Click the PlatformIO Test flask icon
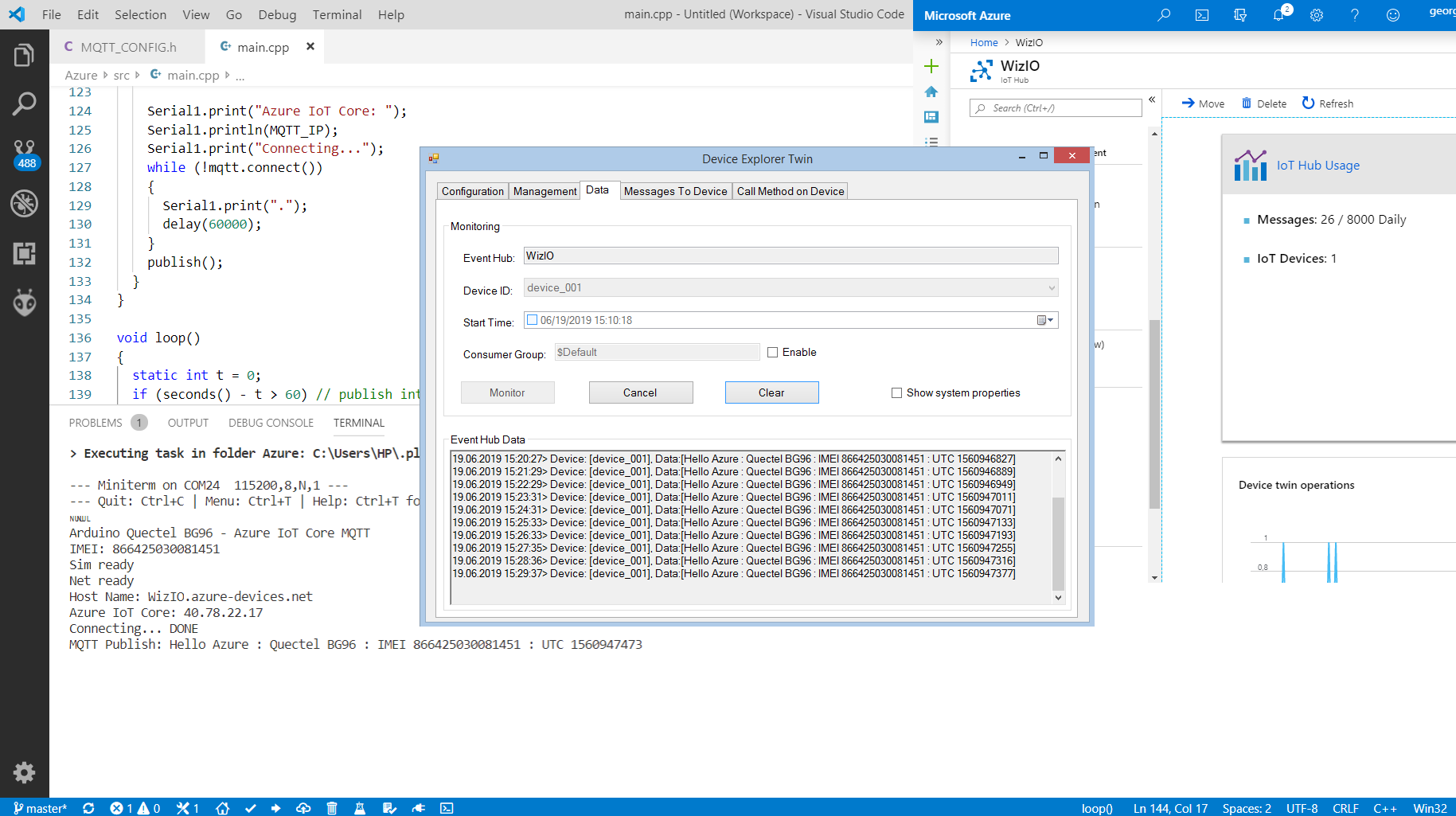Viewport: 1456px width, 816px height. (x=360, y=808)
